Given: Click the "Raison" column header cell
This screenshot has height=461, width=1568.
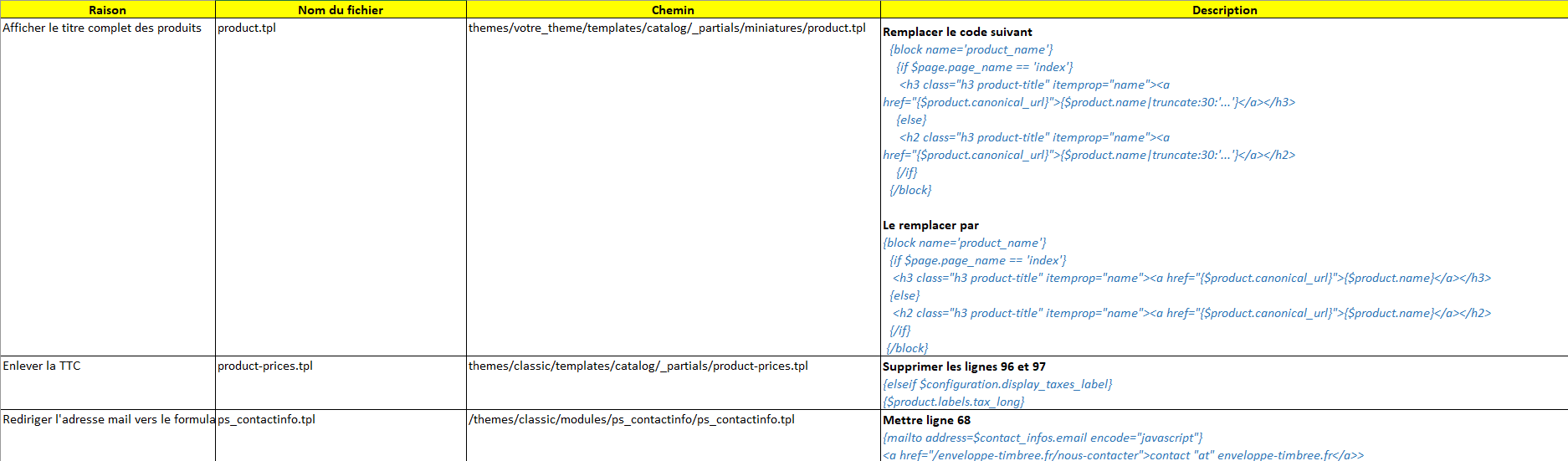Looking at the screenshot, I should (107, 10).
